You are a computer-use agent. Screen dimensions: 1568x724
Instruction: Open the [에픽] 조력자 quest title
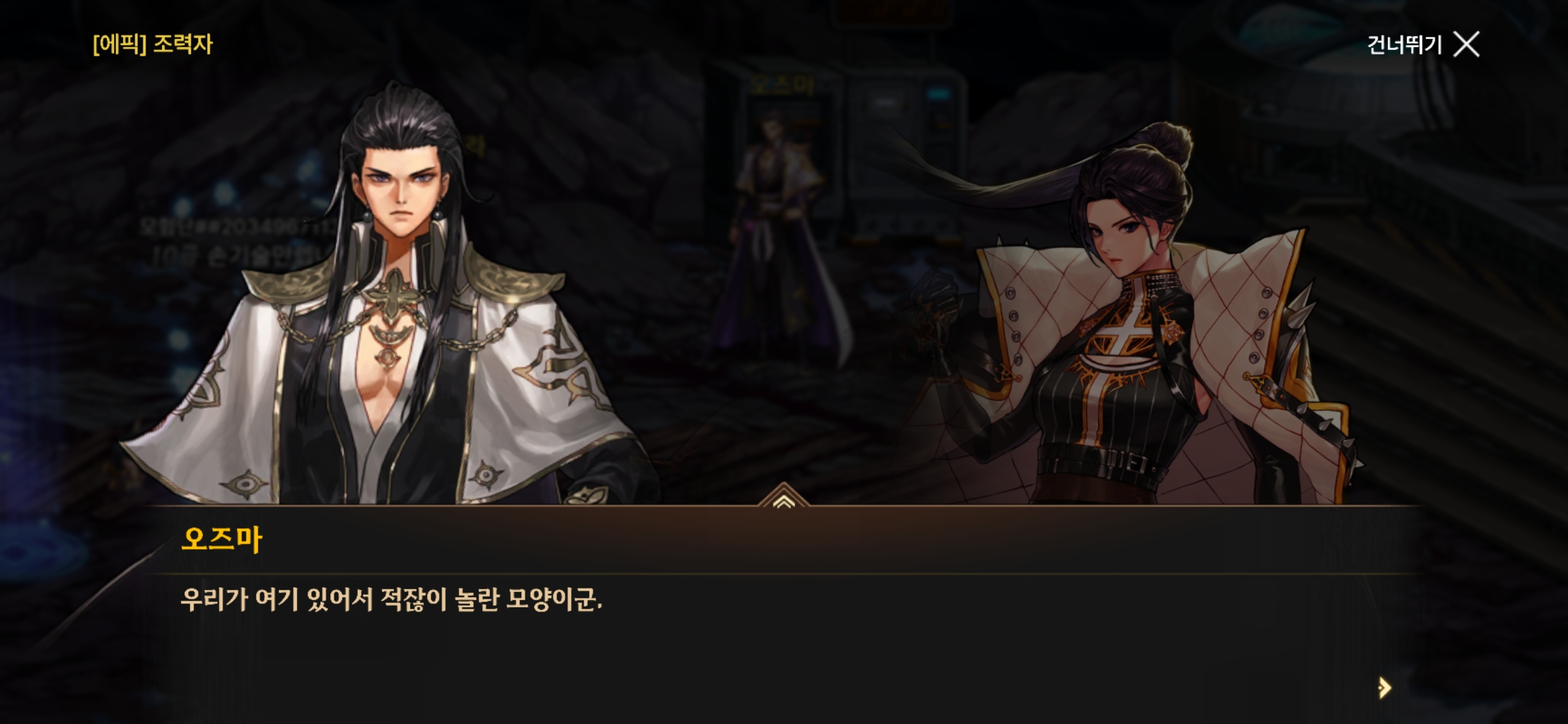[152, 44]
